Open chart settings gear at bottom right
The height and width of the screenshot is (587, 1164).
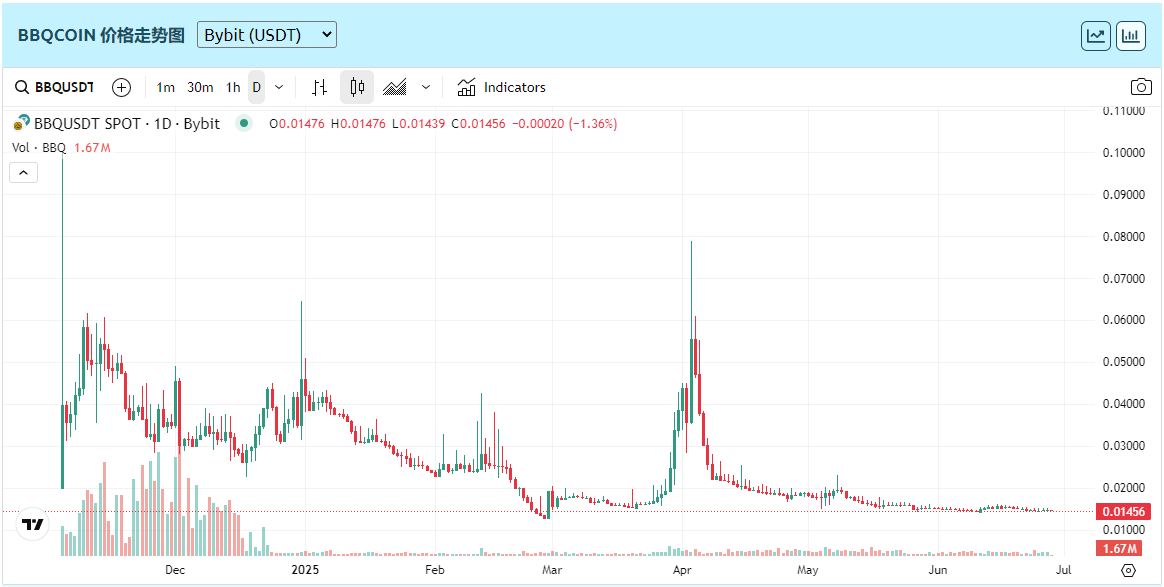pyautogui.click(x=1128, y=570)
